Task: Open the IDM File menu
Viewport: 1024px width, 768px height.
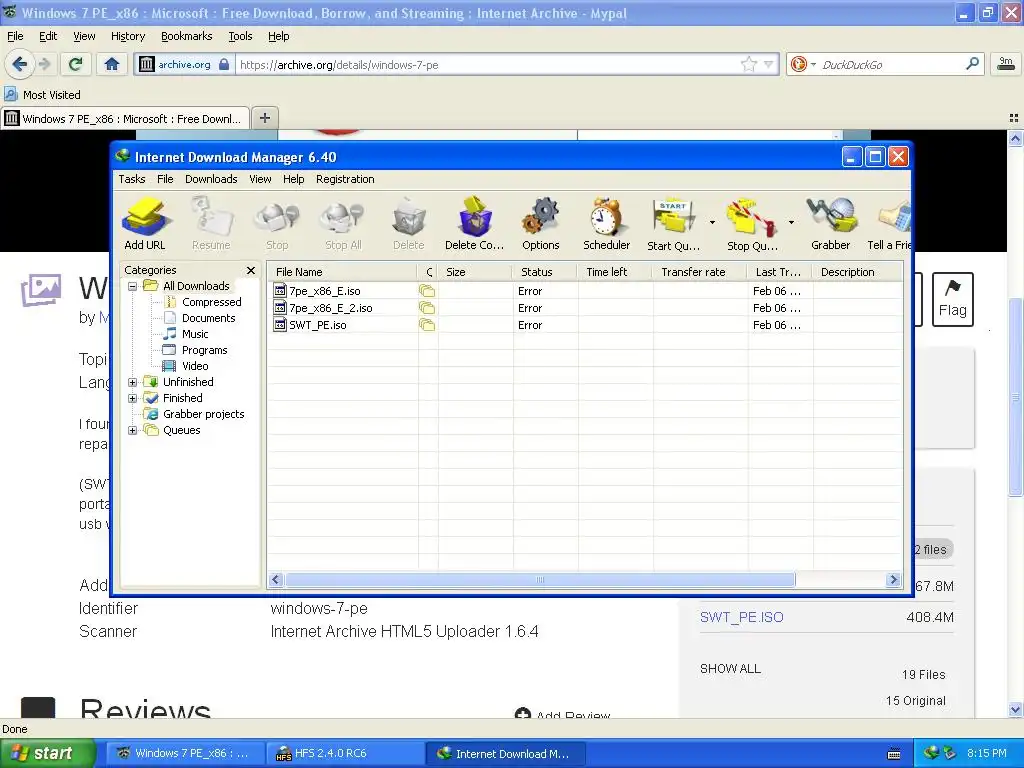Action: tap(165, 179)
